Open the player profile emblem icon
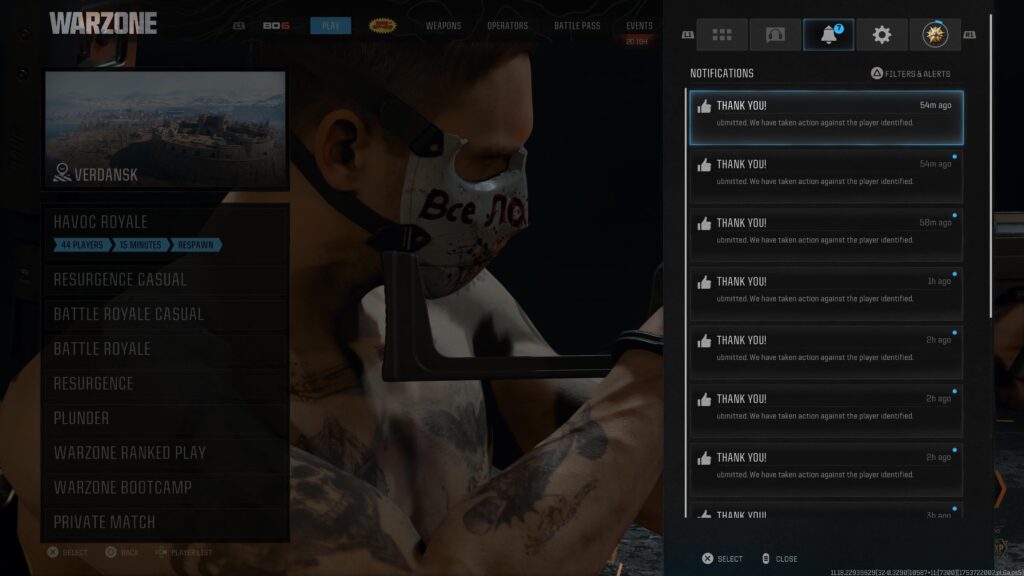Viewport: 1024px width, 576px height. click(935, 35)
